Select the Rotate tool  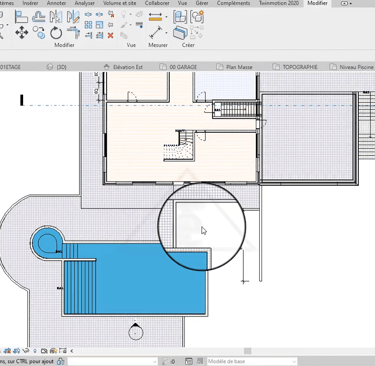tap(56, 33)
